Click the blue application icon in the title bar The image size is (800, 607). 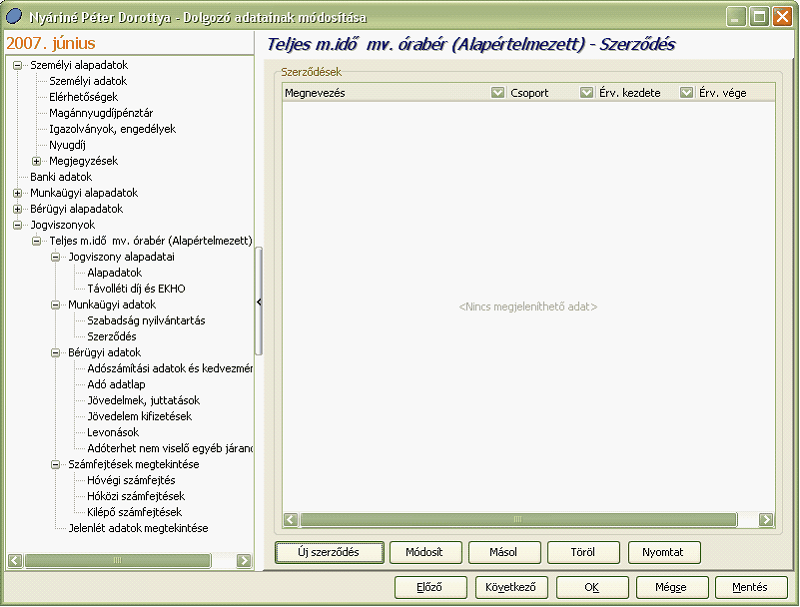click(14, 16)
